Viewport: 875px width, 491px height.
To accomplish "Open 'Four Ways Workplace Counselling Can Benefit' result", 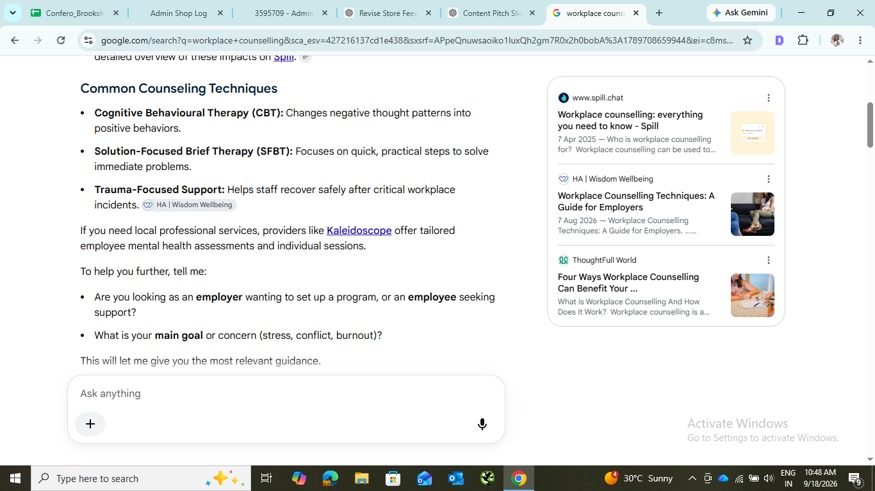I will [628, 282].
